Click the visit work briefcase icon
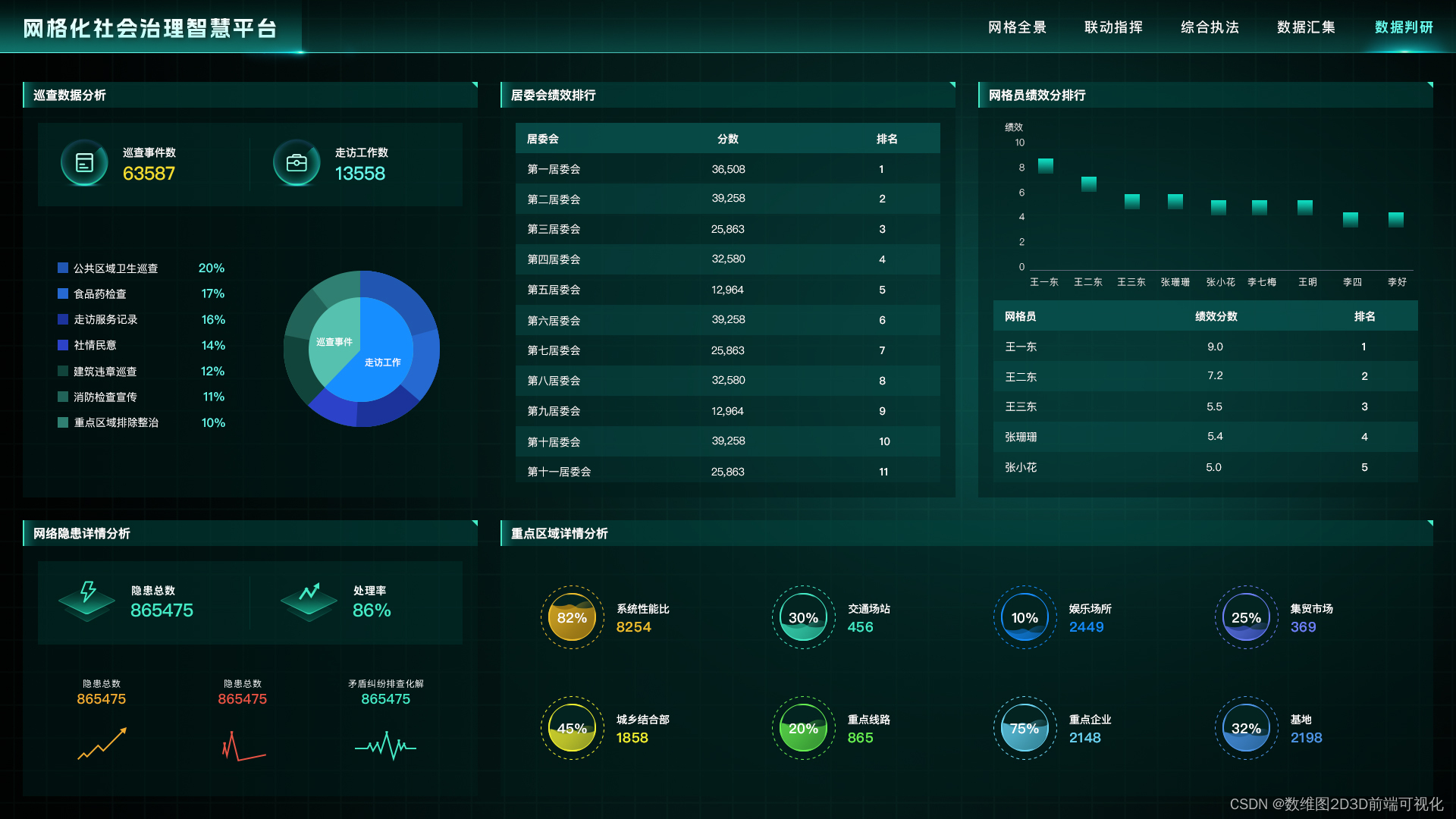 297,162
